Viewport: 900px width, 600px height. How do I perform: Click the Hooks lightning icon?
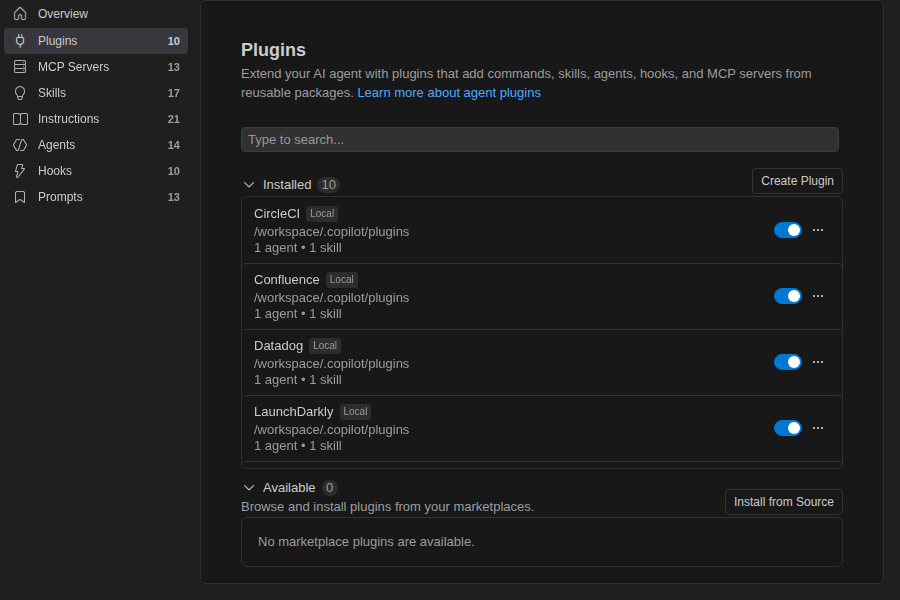20,171
